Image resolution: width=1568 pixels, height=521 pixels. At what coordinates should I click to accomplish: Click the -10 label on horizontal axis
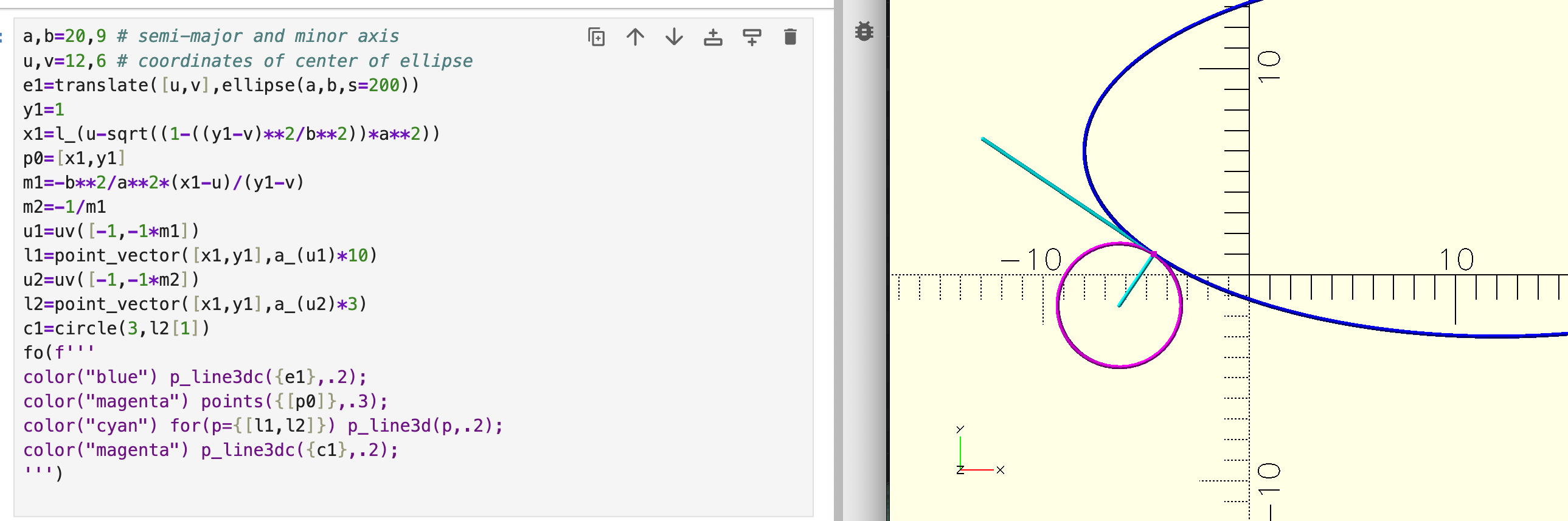[x=1032, y=260]
